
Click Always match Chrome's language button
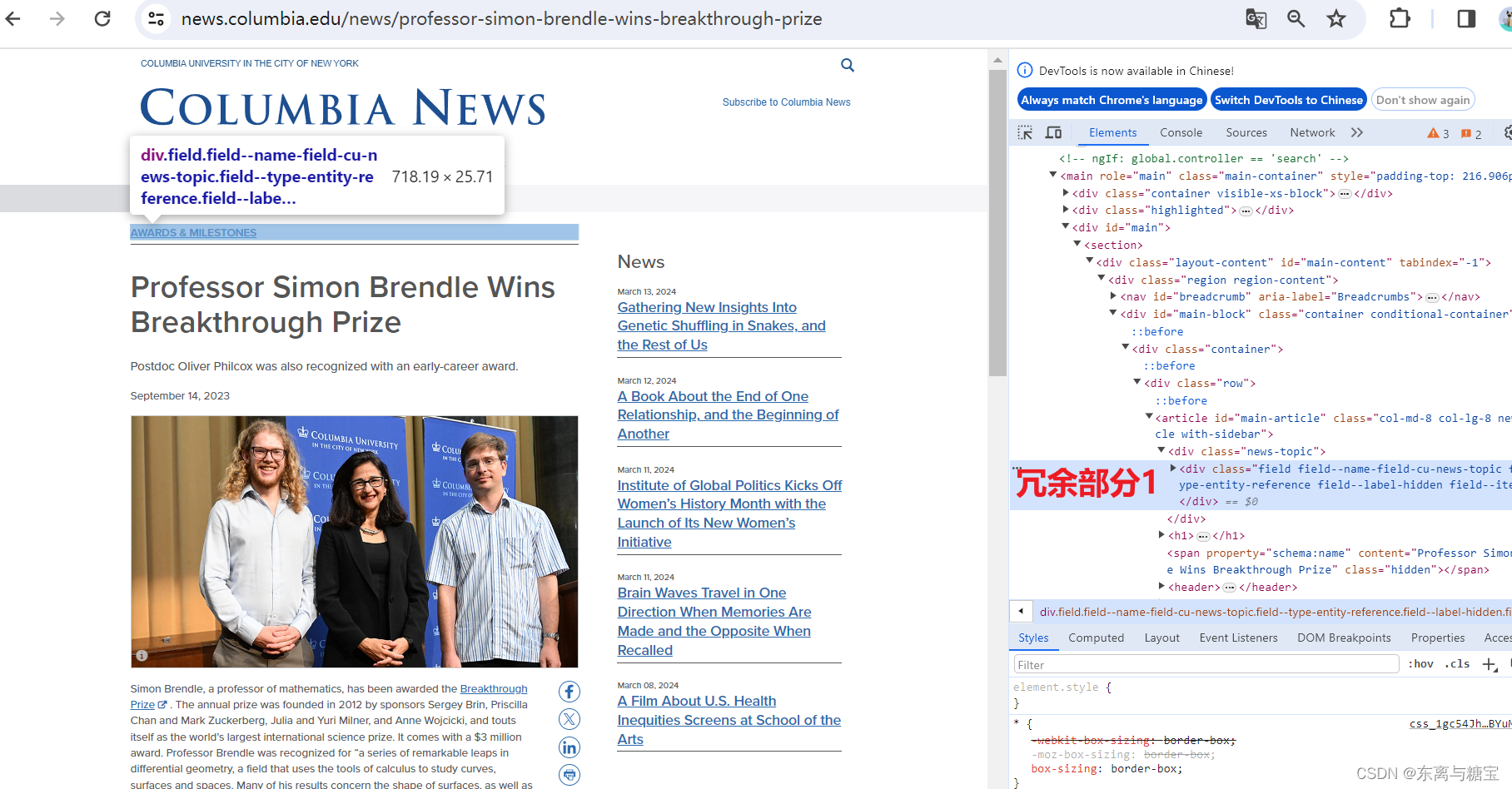click(x=1112, y=100)
